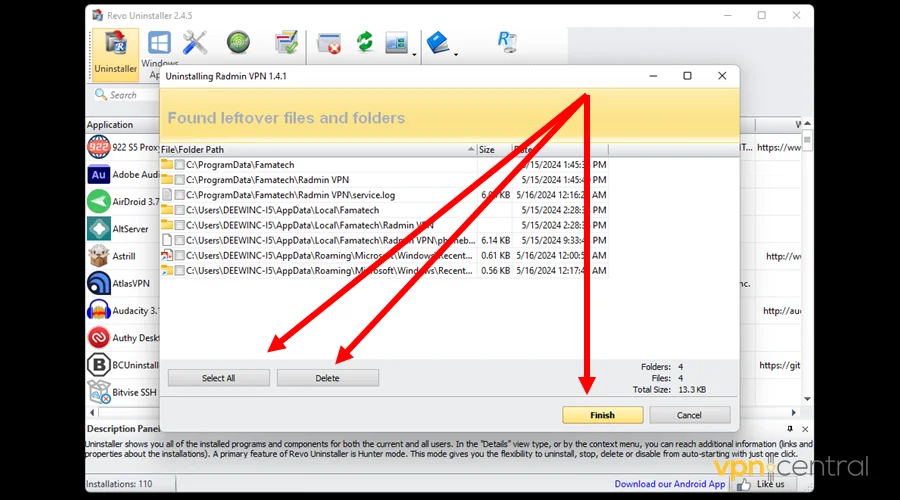
Task: Open the Help book dropdown arrow
Action: pos(456,55)
